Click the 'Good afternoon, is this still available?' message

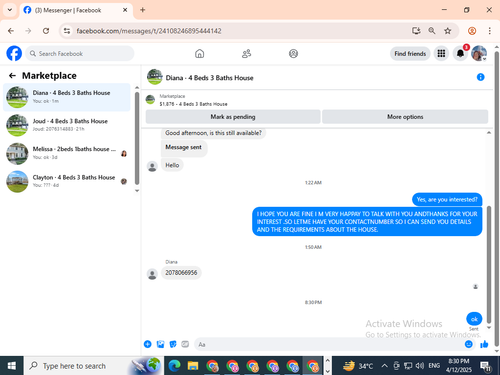tap(213, 133)
